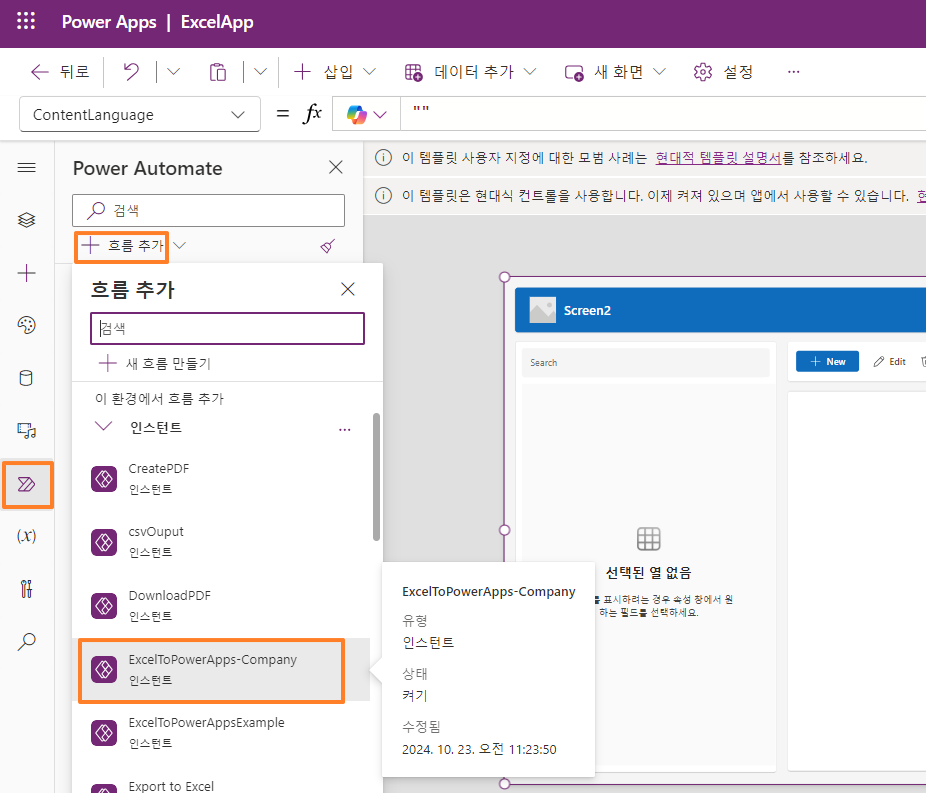Open the Power Automate sidebar icon
926x793 pixels.
[27, 484]
